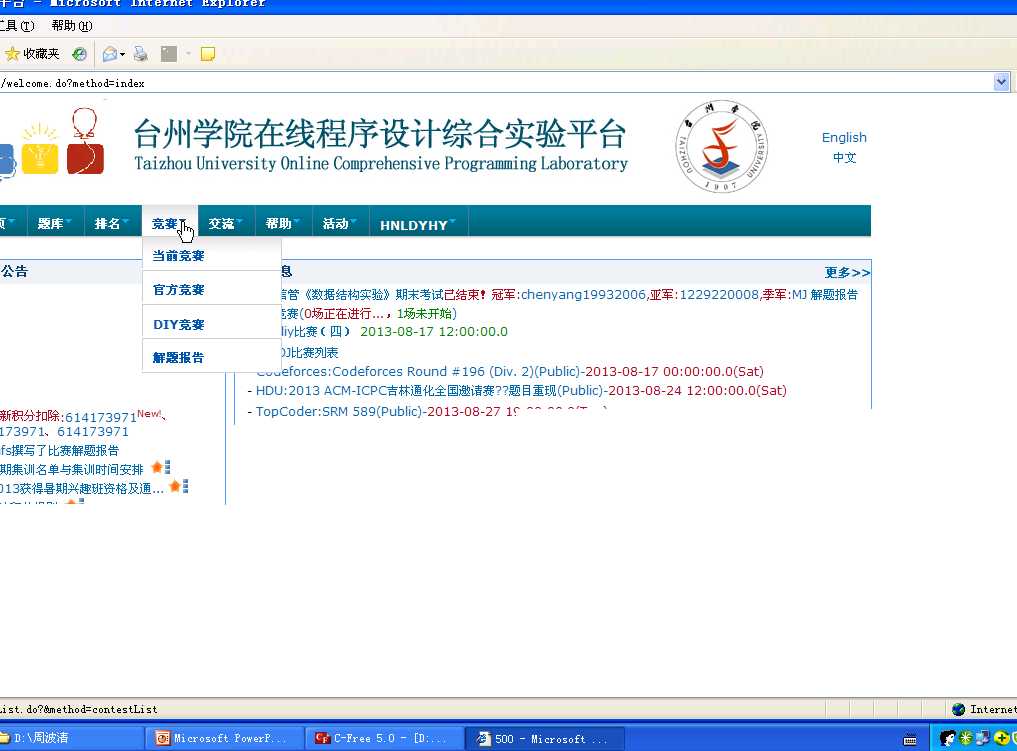Click the green flower tray icon
Viewport: 1017px width, 751px height.
point(966,738)
